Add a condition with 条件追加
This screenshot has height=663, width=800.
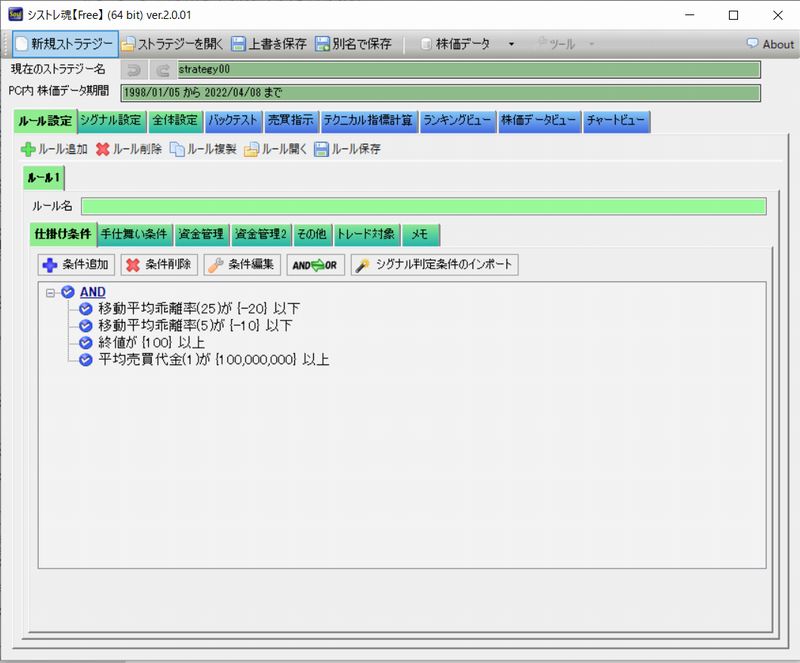point(76,265)
